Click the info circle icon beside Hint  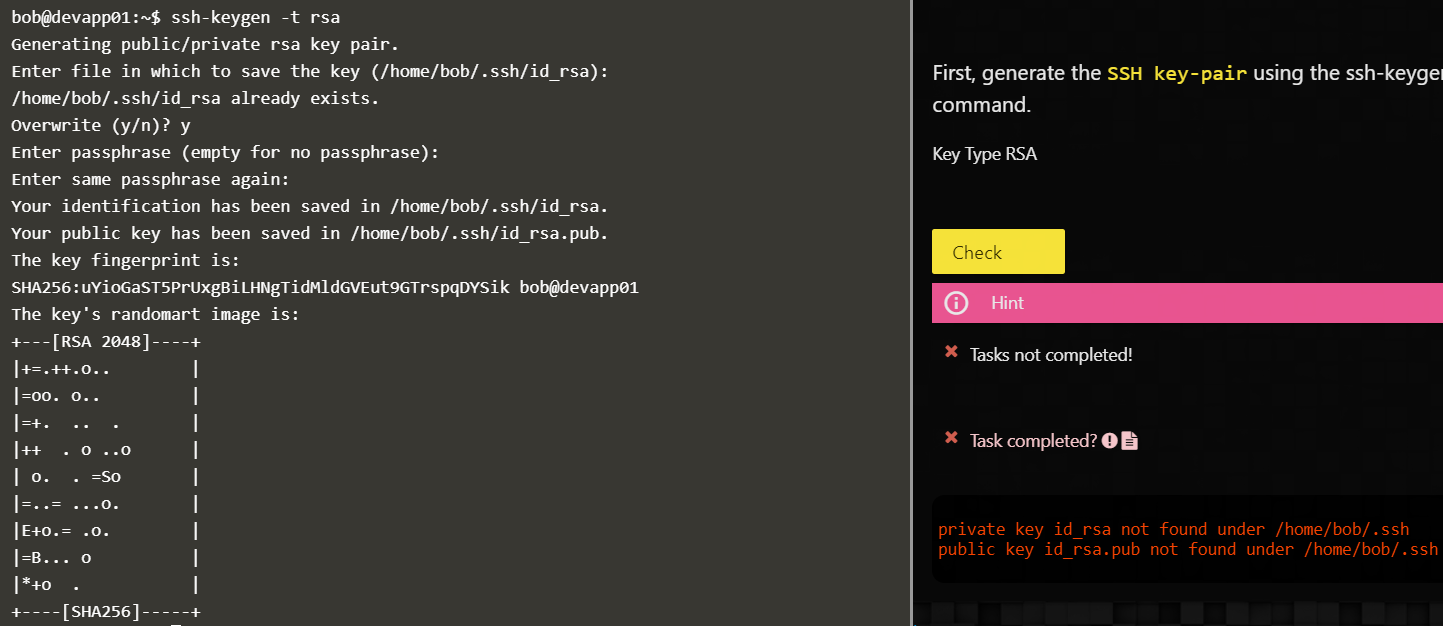coord(956,303)
